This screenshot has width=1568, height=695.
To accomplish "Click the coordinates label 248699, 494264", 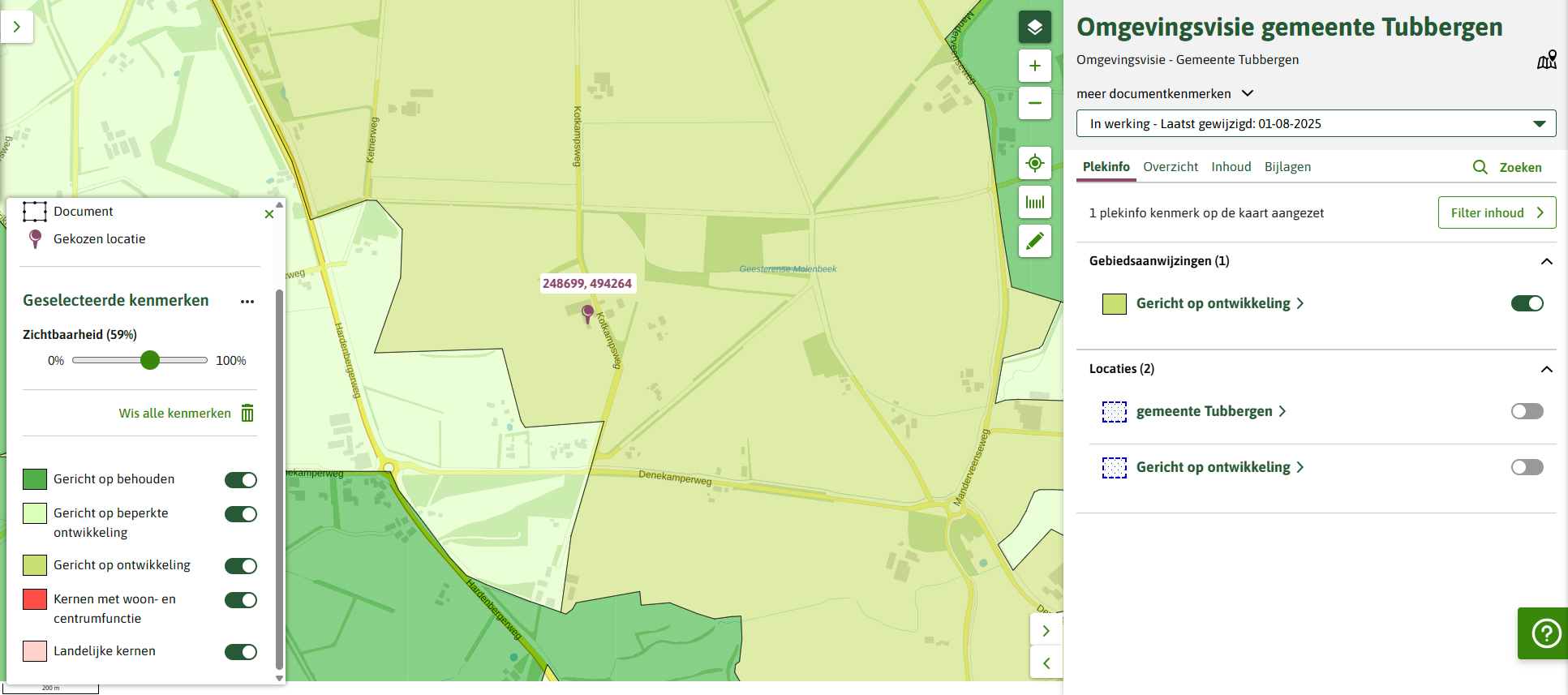I will 587,284.
